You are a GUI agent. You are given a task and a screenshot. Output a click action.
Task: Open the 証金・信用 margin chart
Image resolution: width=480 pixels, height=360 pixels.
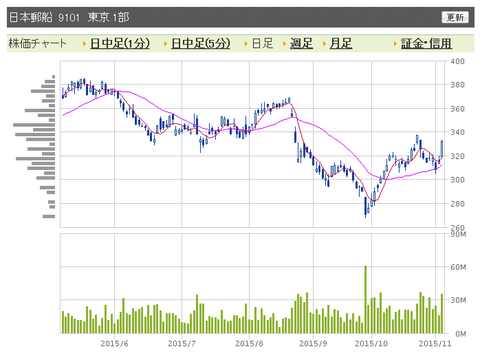[x=426, y=43]
